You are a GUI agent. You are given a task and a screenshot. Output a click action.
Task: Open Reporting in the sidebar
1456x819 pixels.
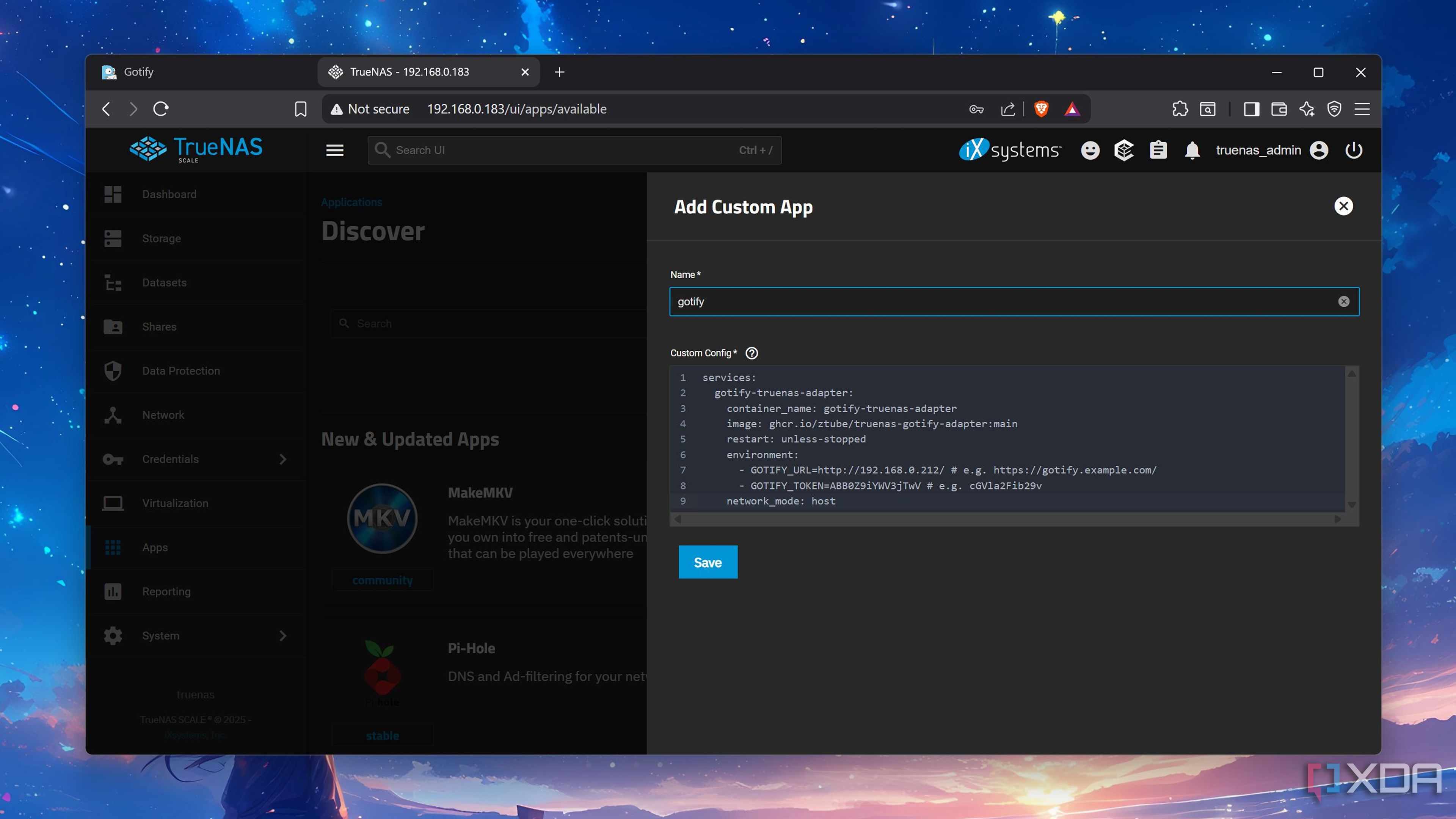pos(196,591)
